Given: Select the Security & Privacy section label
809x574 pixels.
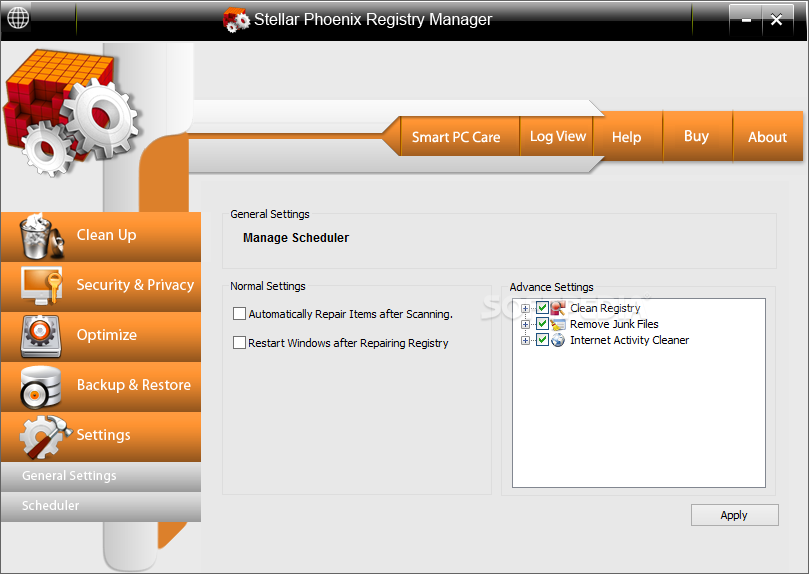Looking at the screenshot, I should (x=135, y=285).
